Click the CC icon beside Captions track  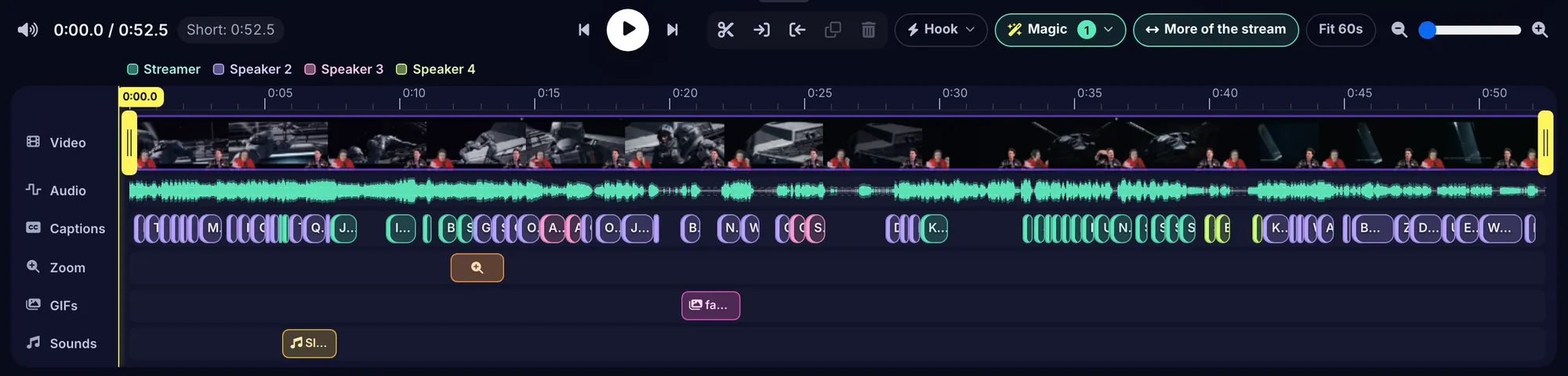[x=33, y=228]
